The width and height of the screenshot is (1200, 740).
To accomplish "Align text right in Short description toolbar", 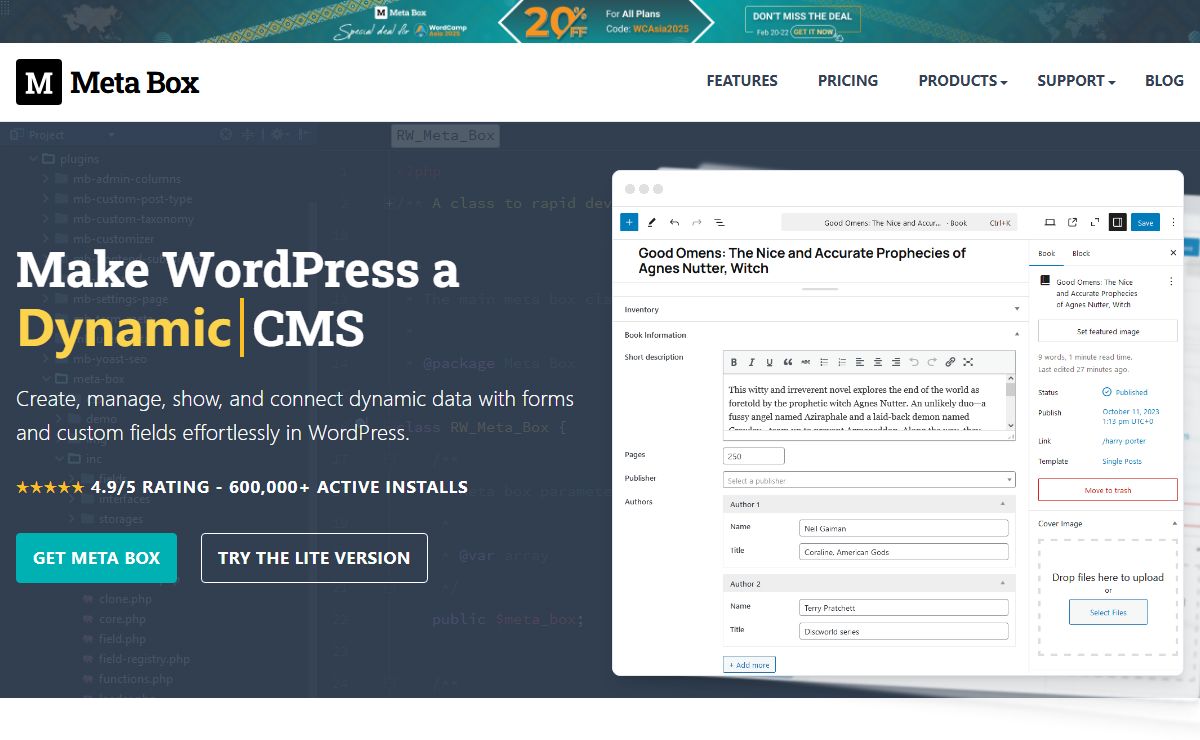I will coord(896,362).
